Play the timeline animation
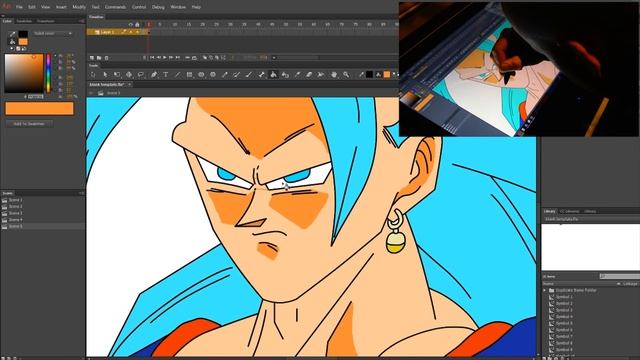This screenshot has height=360, width=640. (x=165, y=58)
